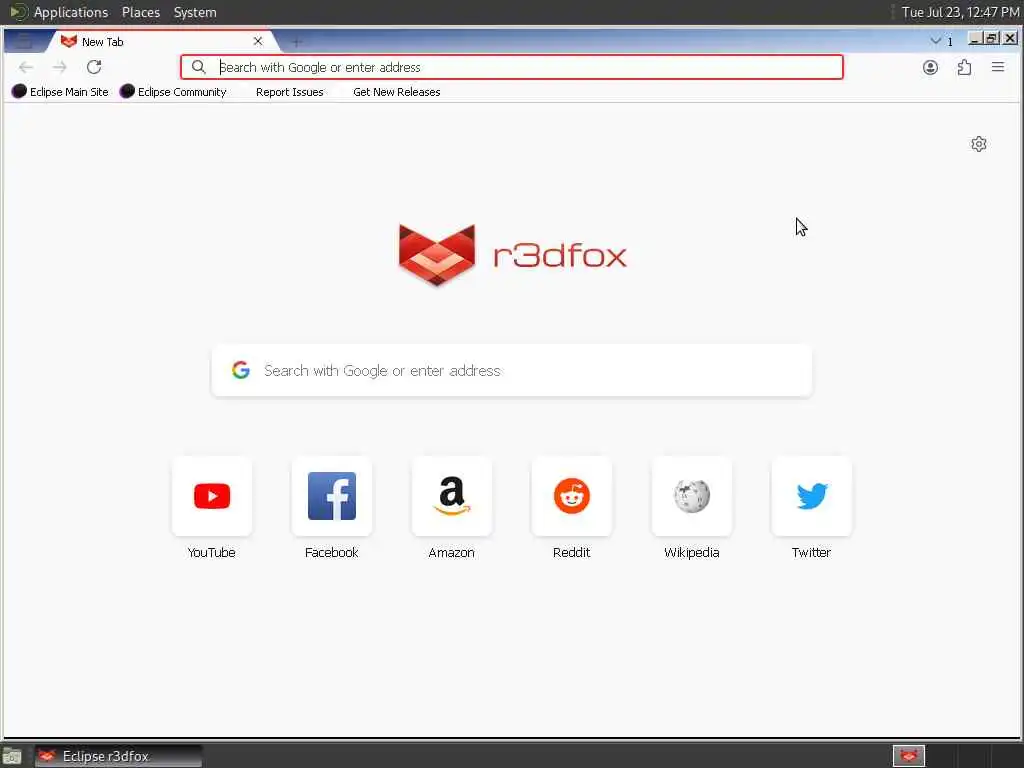The image size is (1024, 768).
Task: Open the Places menu
Action: tap(141, 12)
